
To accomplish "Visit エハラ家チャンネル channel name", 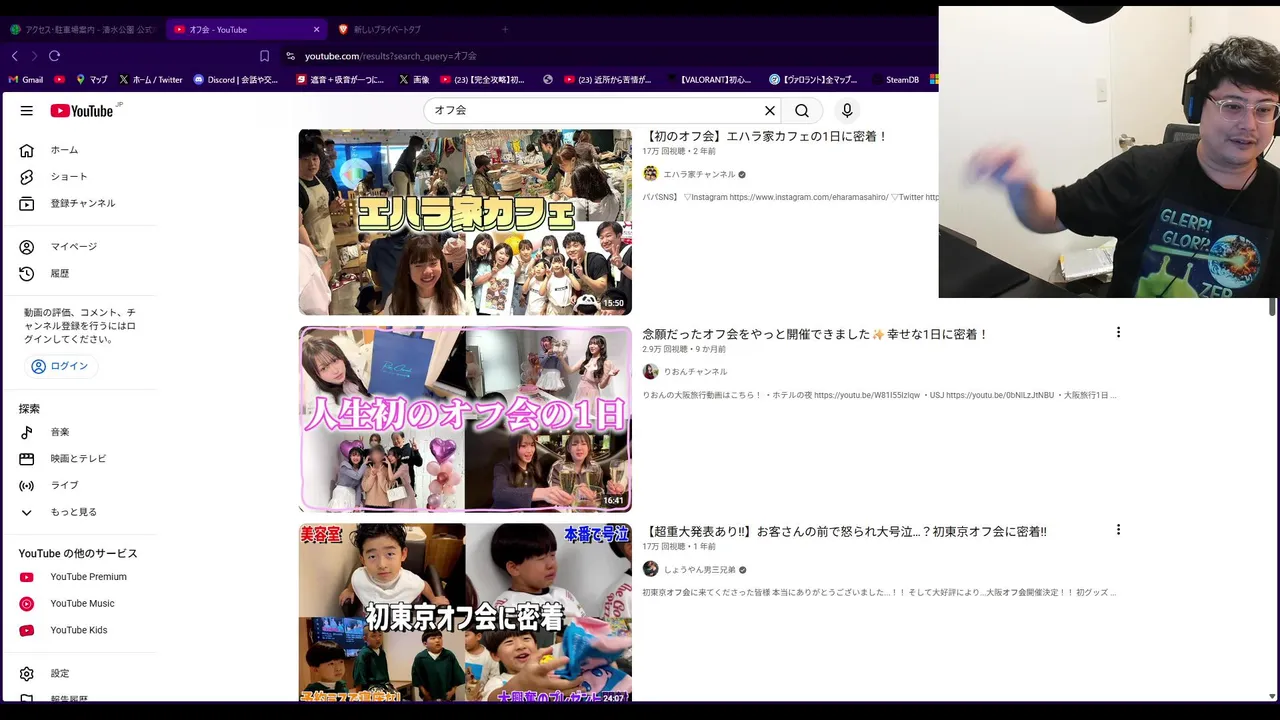I will 699,174.
